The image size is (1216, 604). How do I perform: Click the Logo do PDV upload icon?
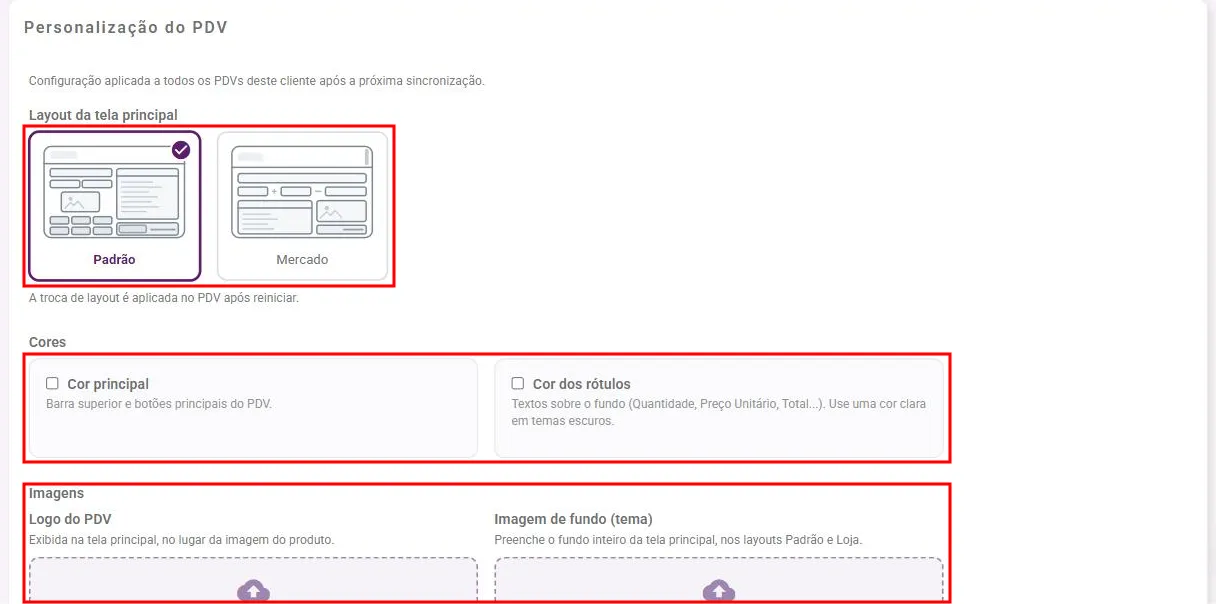click(x=253, y=591)
